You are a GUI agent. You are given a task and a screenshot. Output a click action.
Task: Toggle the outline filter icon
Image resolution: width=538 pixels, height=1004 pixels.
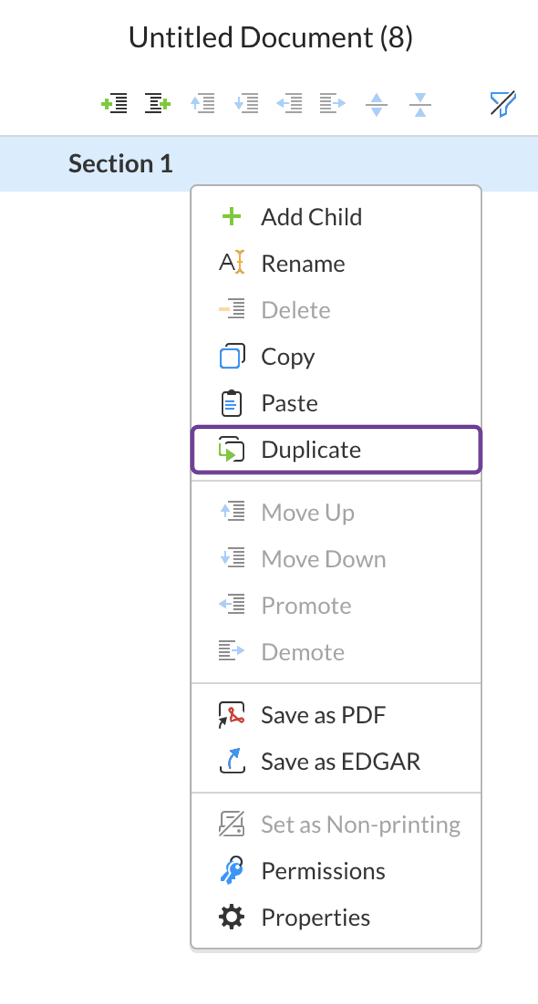coord(503,103)
